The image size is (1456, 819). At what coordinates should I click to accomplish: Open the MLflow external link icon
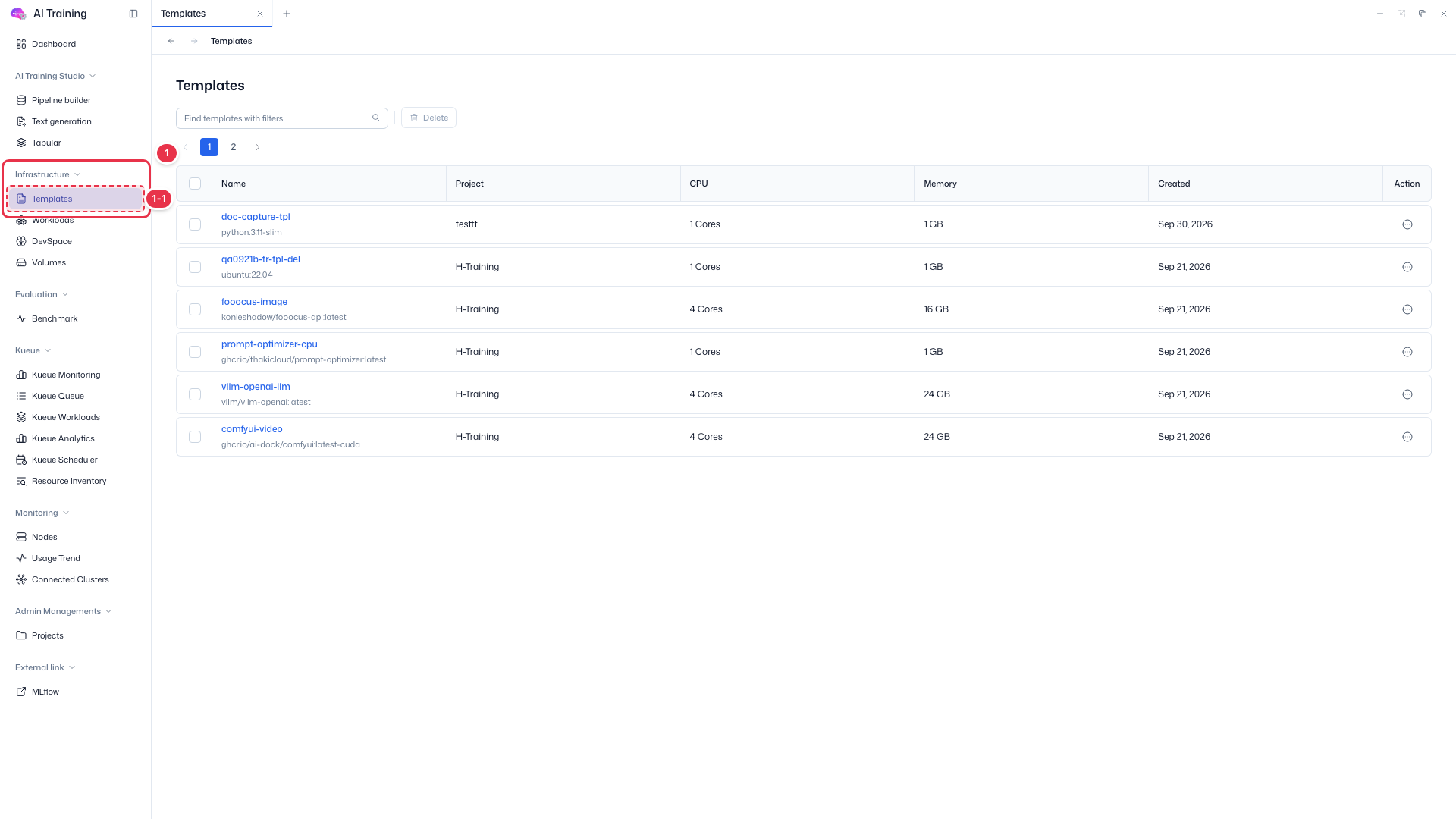[21, 692]
